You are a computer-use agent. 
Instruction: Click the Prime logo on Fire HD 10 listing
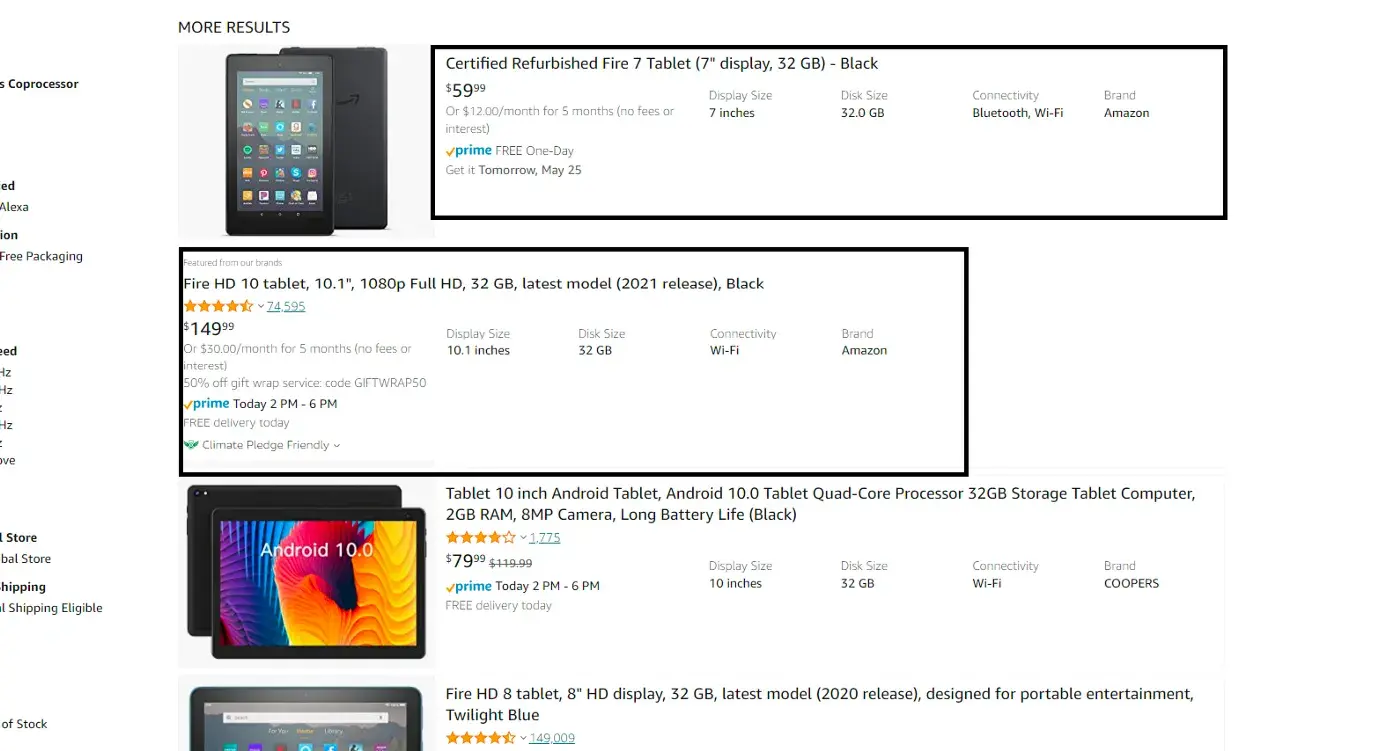point(206,404)
